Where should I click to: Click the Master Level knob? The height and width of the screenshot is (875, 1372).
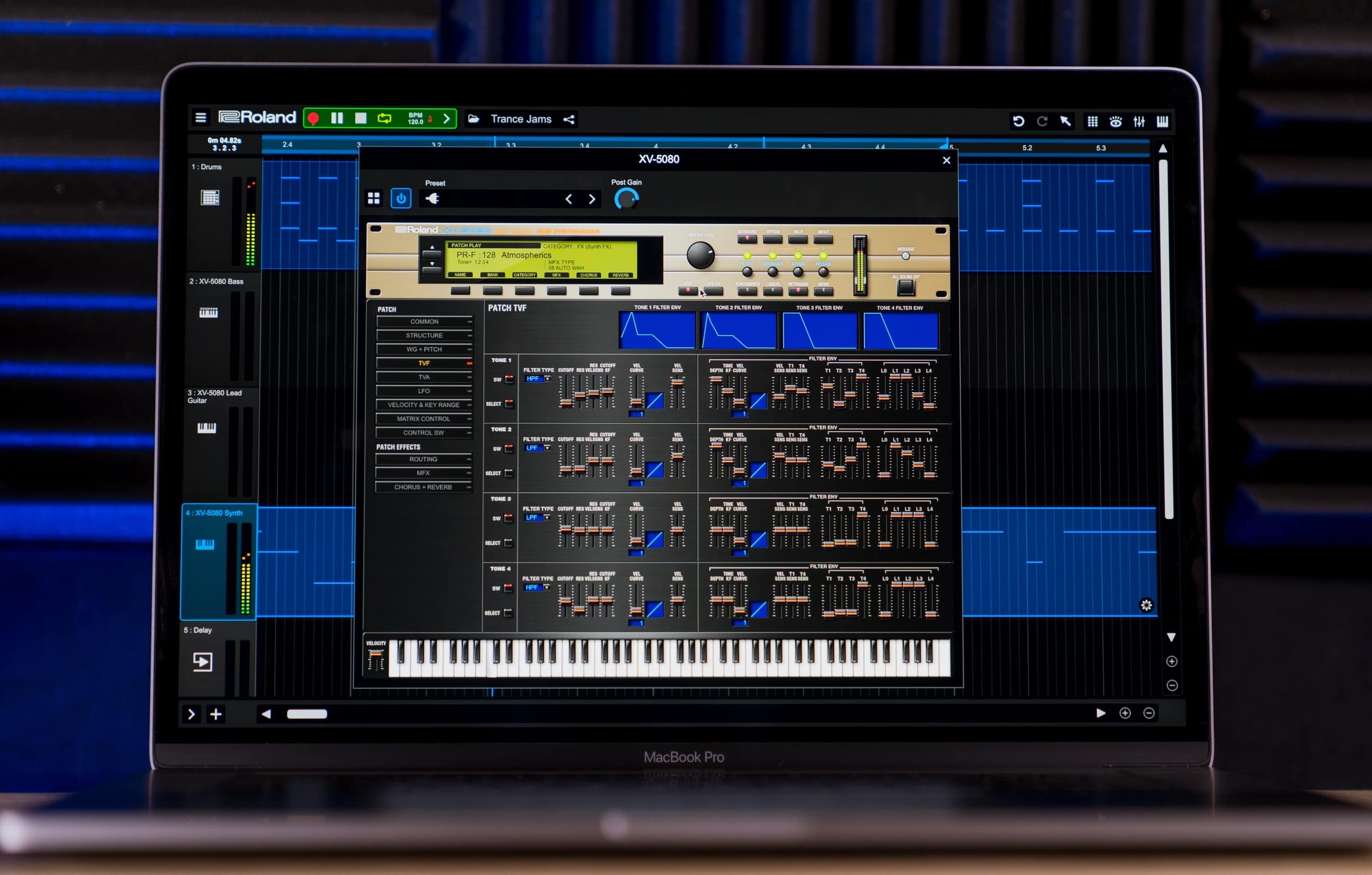[700, 255]
